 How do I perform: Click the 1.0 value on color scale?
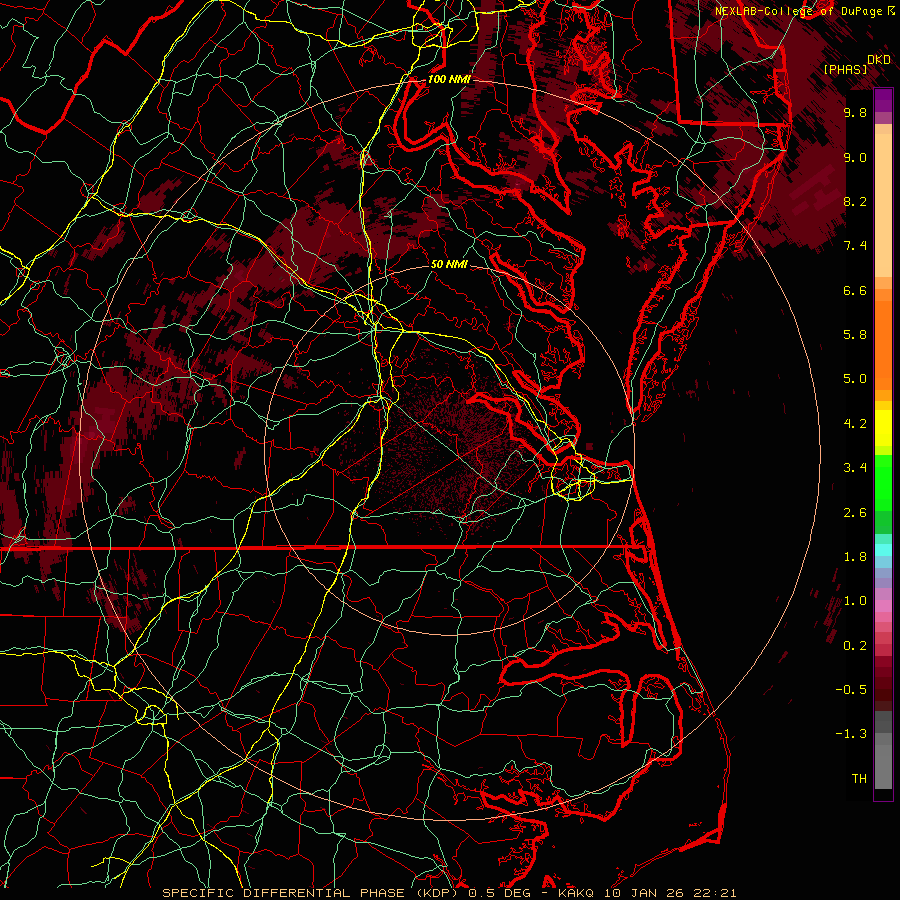(x=855, y=601)
